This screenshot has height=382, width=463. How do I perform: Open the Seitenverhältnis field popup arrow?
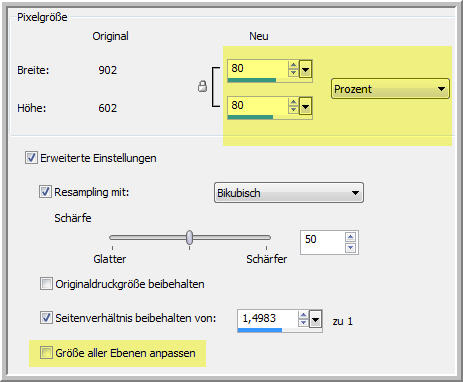[315, 320]
